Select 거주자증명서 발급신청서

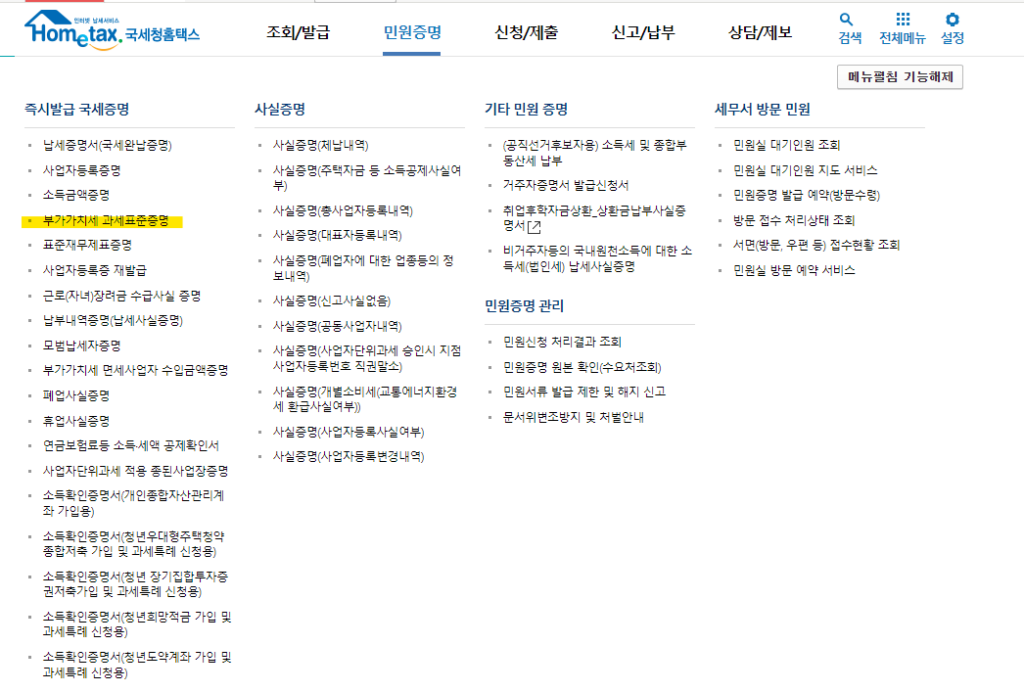pos(566,185)
